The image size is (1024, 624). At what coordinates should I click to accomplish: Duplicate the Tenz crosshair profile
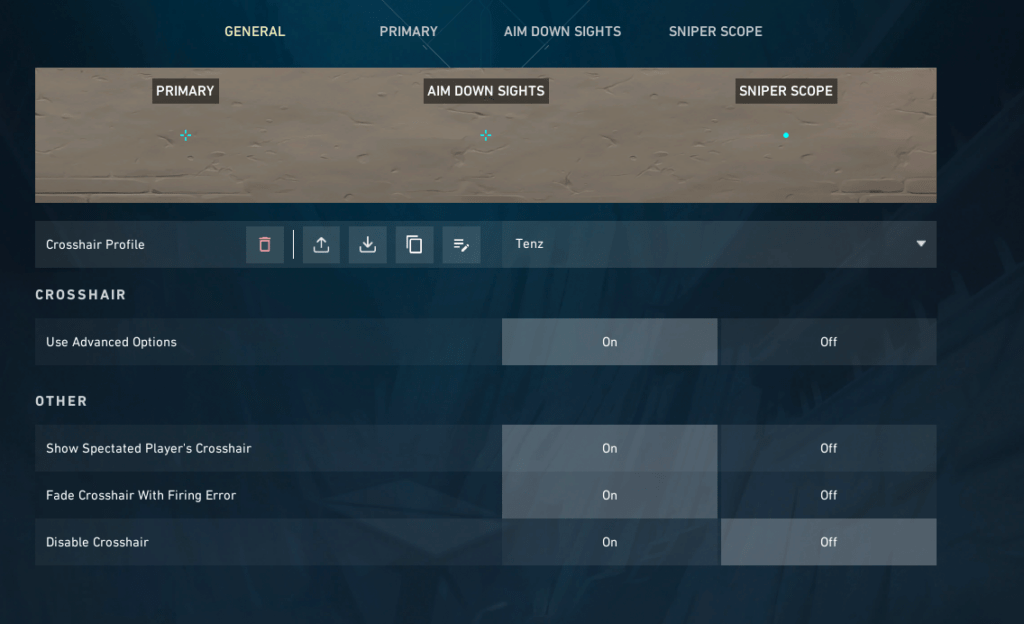[x=414, y=244]
